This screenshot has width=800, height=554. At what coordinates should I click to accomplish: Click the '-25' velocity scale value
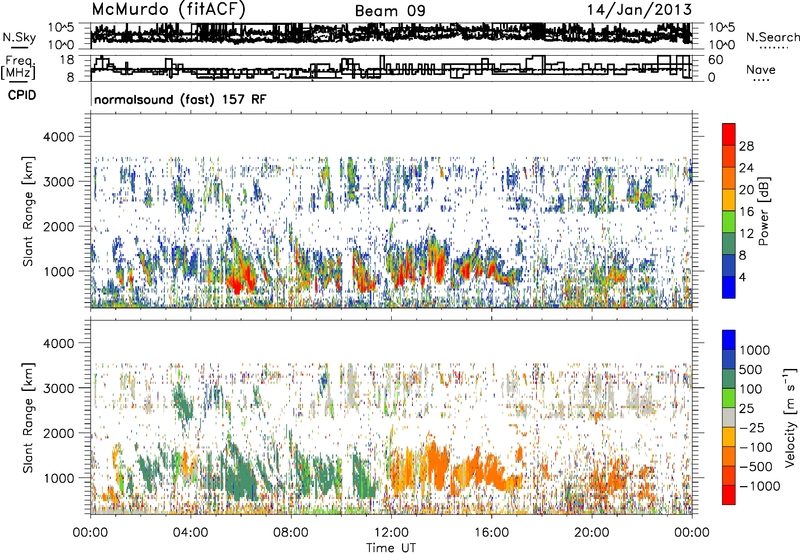[x=752, y=427]
